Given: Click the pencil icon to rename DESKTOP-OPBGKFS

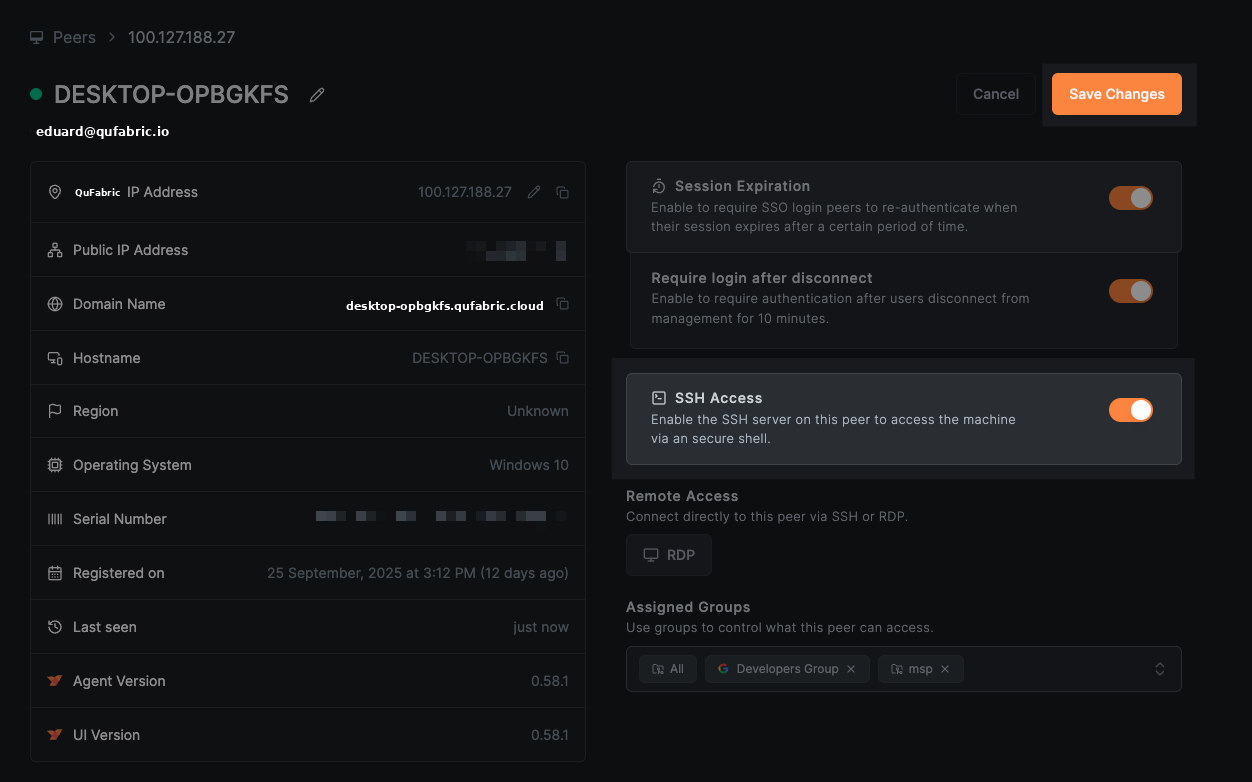Looking at the screenshot, I should [x=316, y=94].
